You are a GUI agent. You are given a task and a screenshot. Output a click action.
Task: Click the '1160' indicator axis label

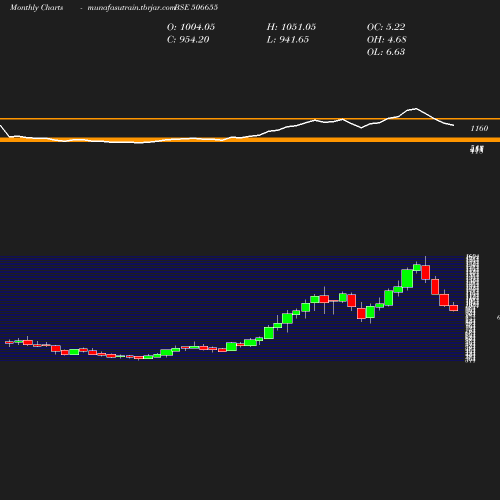(x=479, y=128)
